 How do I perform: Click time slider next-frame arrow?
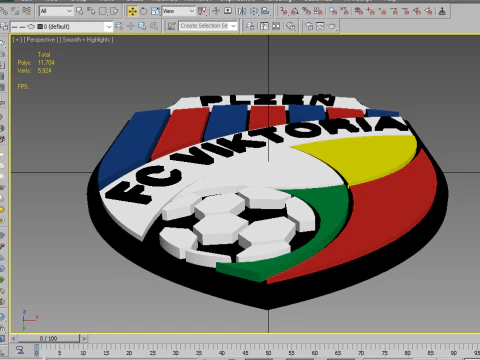click(84, 338)
